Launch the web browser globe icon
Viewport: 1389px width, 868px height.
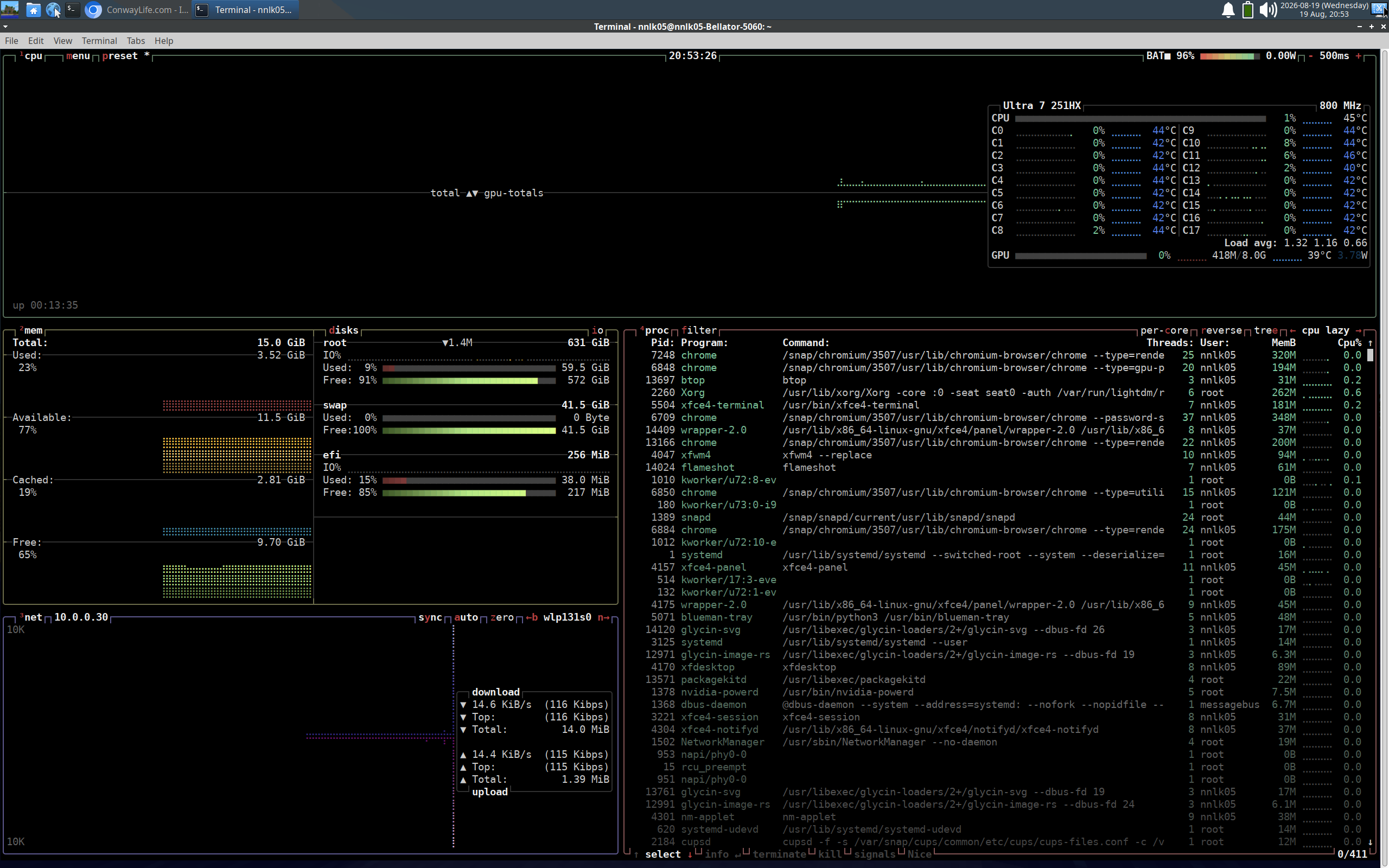(x=53, y=10)
